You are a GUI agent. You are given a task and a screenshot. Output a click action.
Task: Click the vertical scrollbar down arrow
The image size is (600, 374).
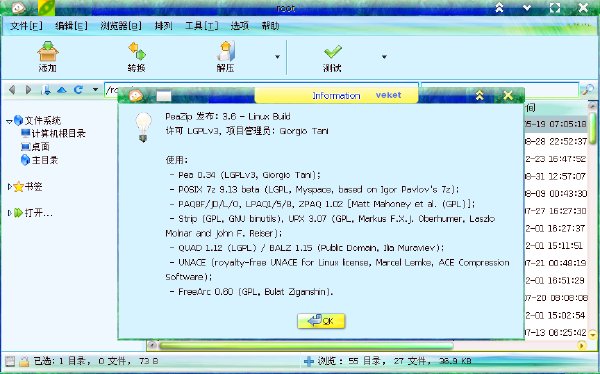tap(593, 336)
